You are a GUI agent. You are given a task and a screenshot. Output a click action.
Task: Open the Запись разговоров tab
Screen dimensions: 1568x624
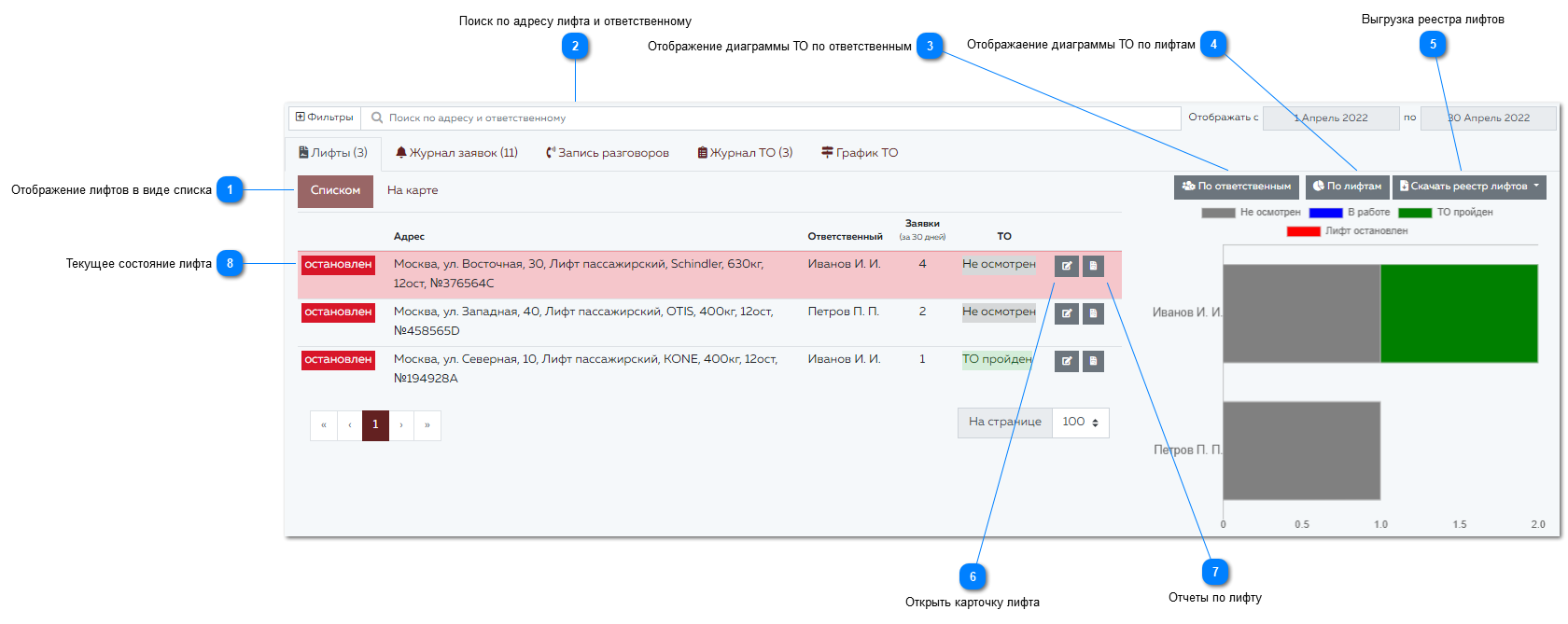608,153
